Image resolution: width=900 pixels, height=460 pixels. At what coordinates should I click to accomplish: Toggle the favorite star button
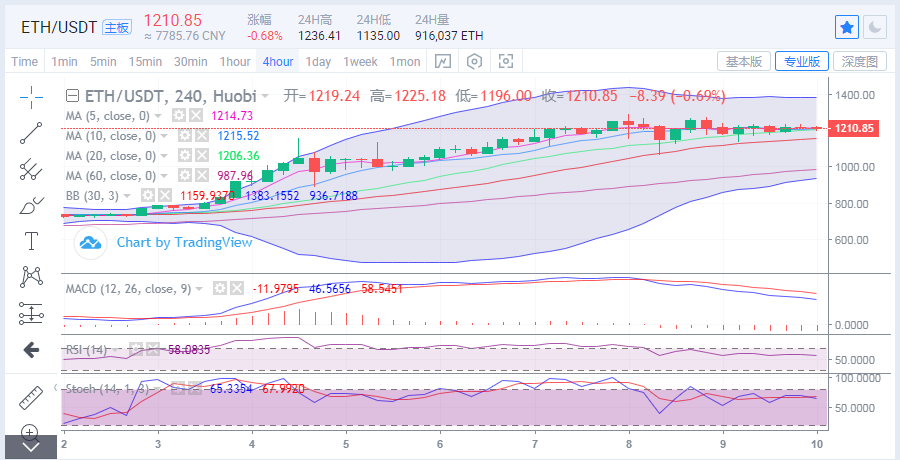coord(847,27)
